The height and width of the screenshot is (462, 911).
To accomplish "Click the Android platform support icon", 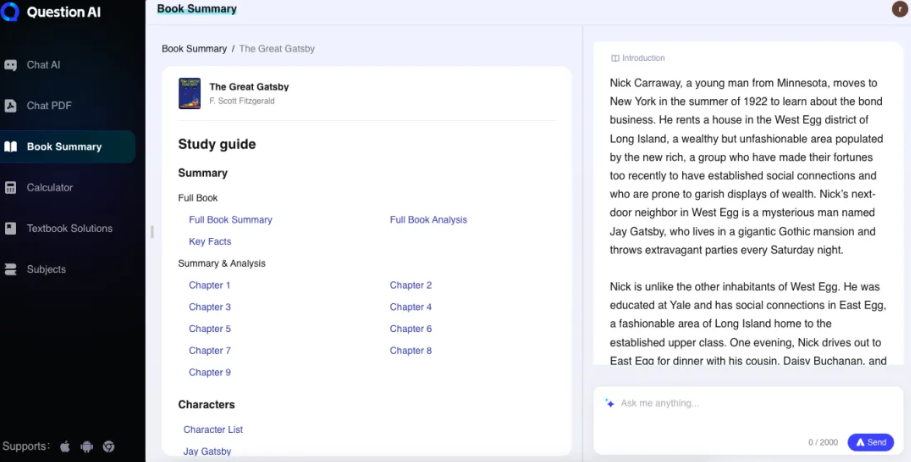I will (87, 447).
